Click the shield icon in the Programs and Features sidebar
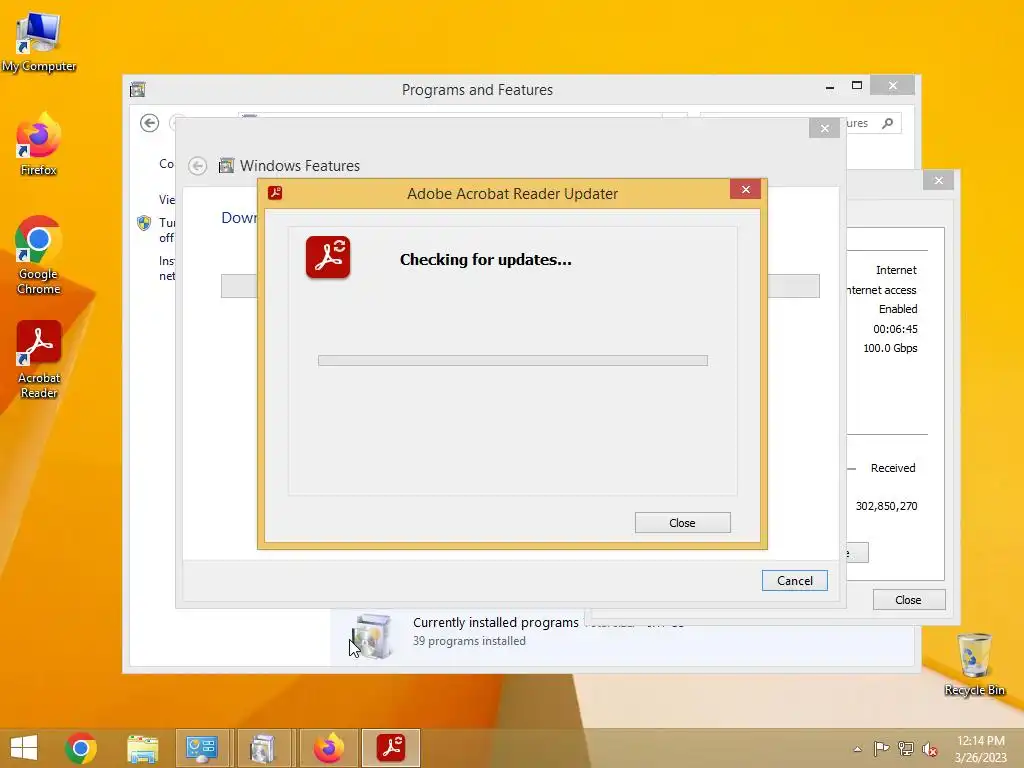This screenshot has height=768, width=1024. coord(144,223)
